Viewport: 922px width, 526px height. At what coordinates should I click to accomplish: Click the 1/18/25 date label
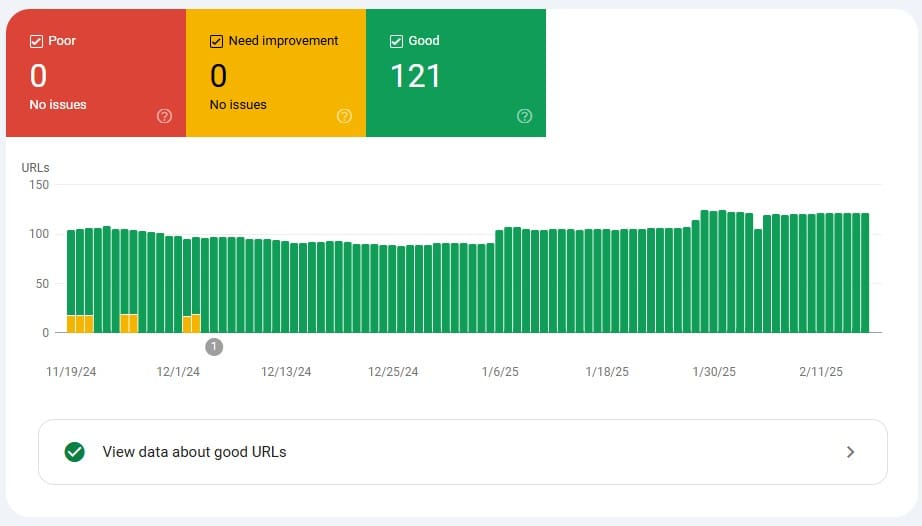pos(607,372)
